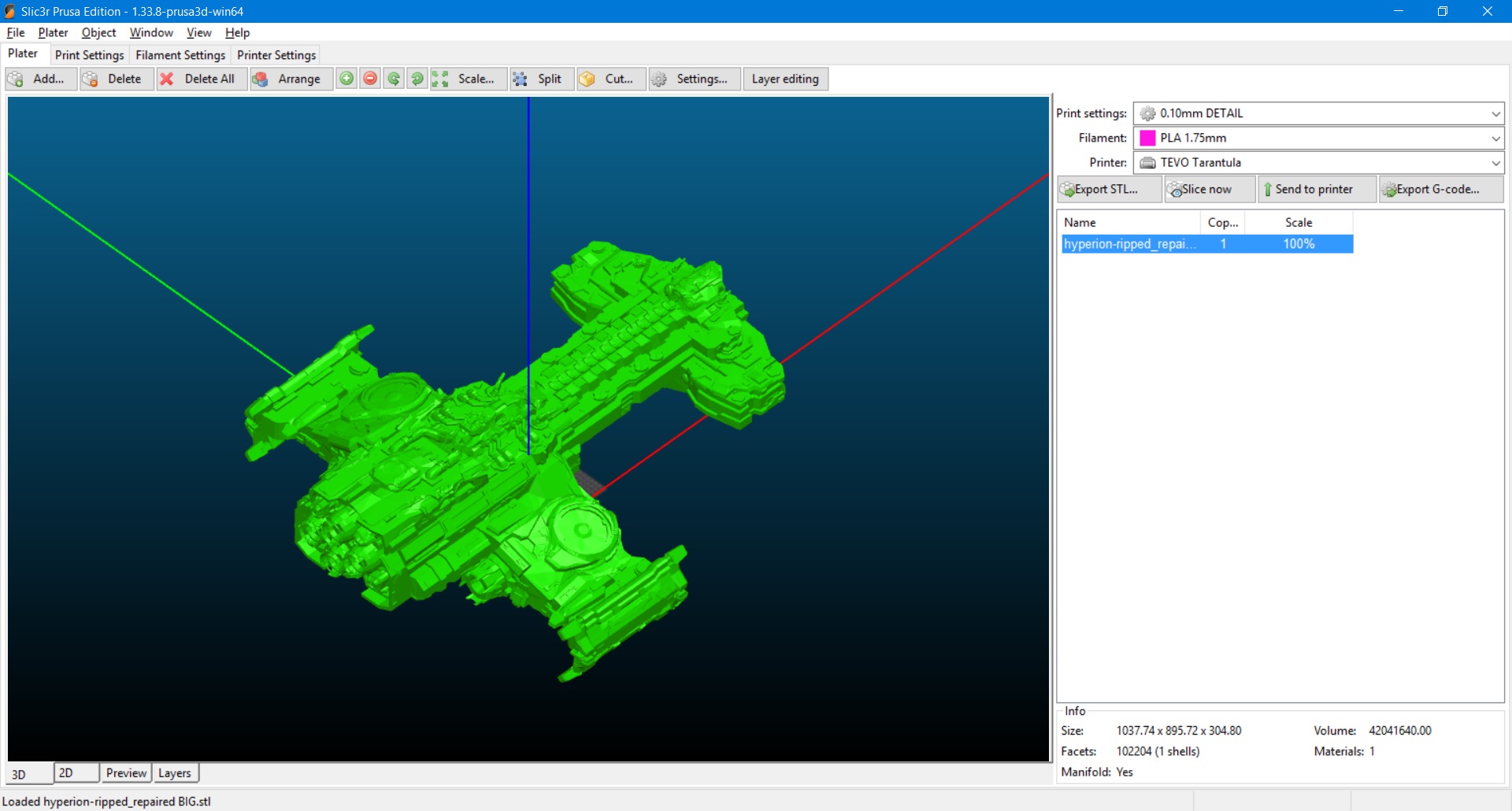Viewport: 1512px width, 811px height.
Task: Click the Scale column header
Action: (x=1299, y=223)
